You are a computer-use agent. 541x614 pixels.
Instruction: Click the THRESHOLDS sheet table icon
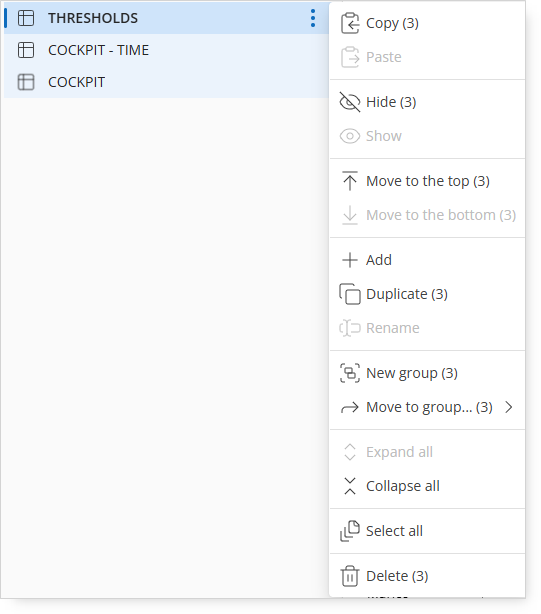click(x=26, y=18)
